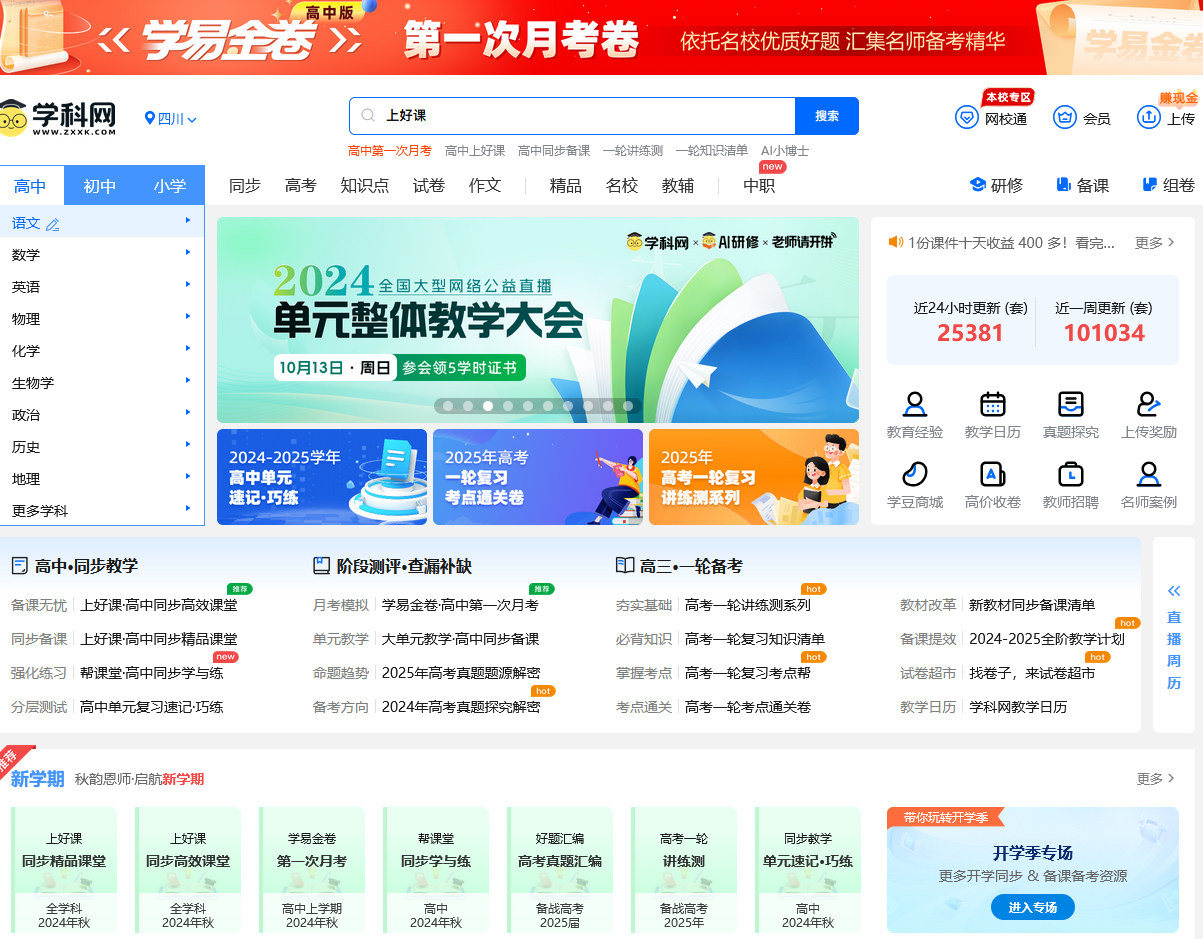Open the 网校通 heart-shield icon
This screenshot has width=1203, height=939.
point(966,117)
